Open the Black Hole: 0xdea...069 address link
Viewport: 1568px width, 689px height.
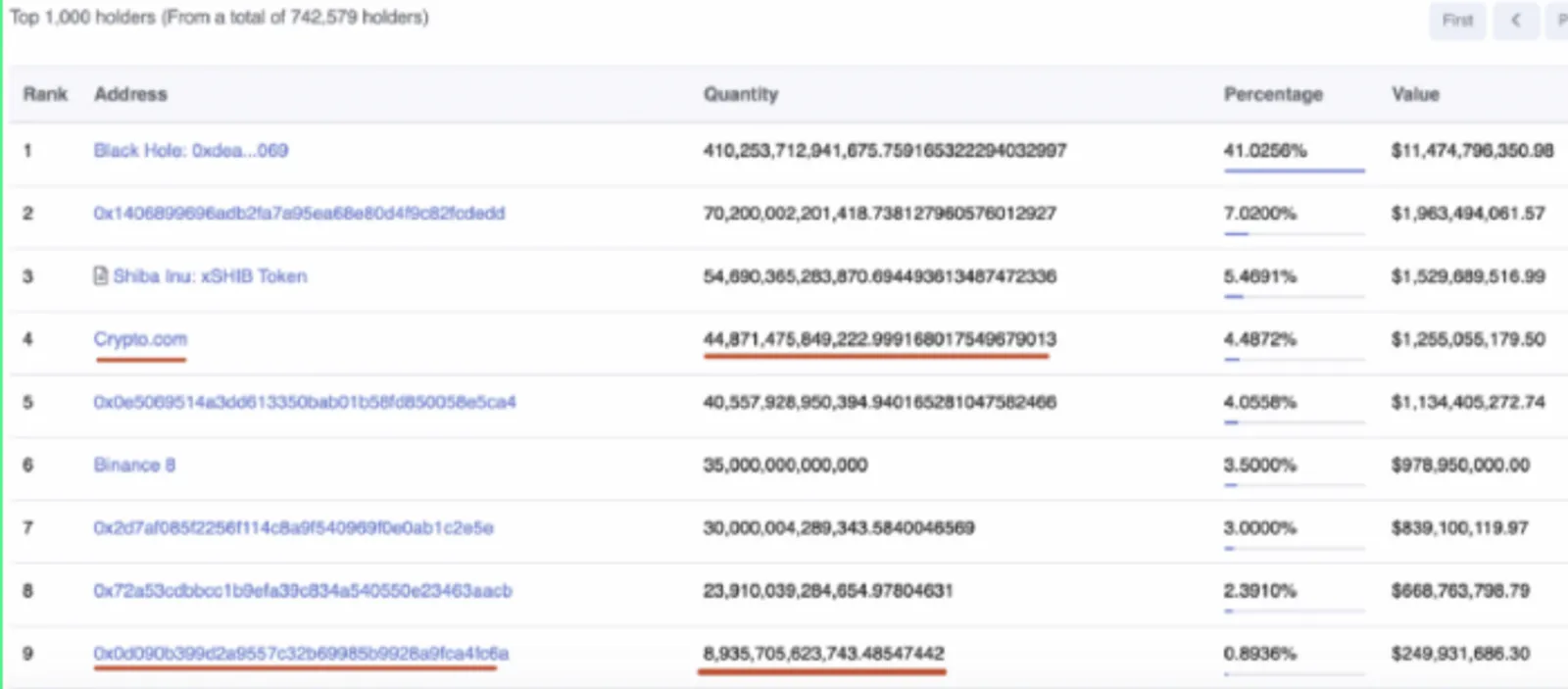[190, 150]
